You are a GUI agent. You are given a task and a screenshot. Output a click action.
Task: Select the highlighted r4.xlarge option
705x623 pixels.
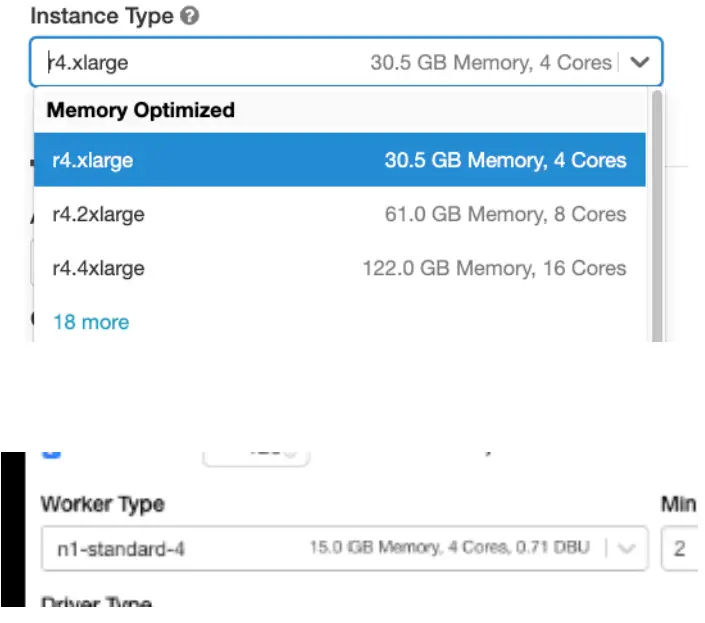pyautogui.click(x=339, y=160)
